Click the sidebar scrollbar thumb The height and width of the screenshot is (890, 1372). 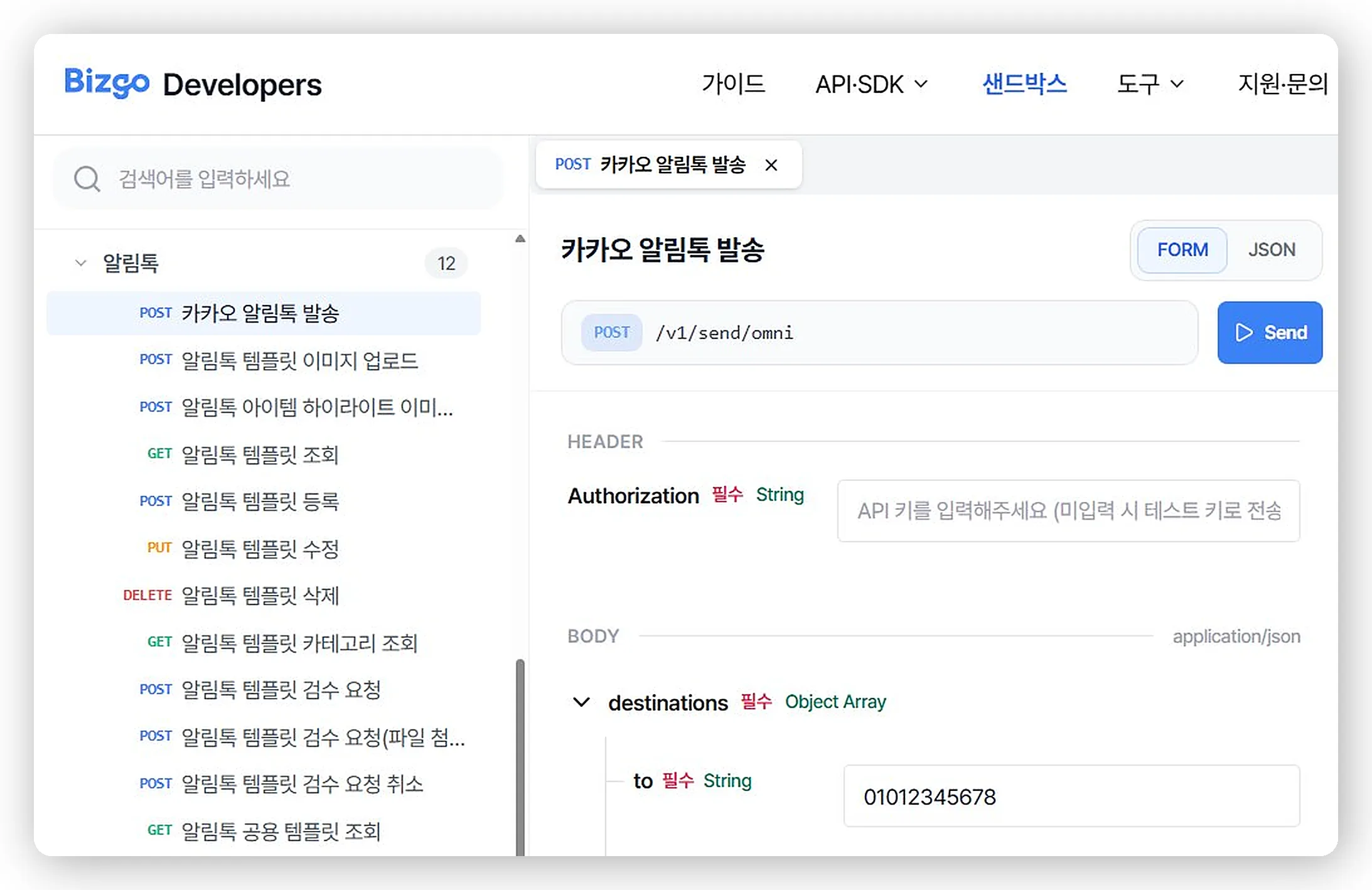click(520, 757)
